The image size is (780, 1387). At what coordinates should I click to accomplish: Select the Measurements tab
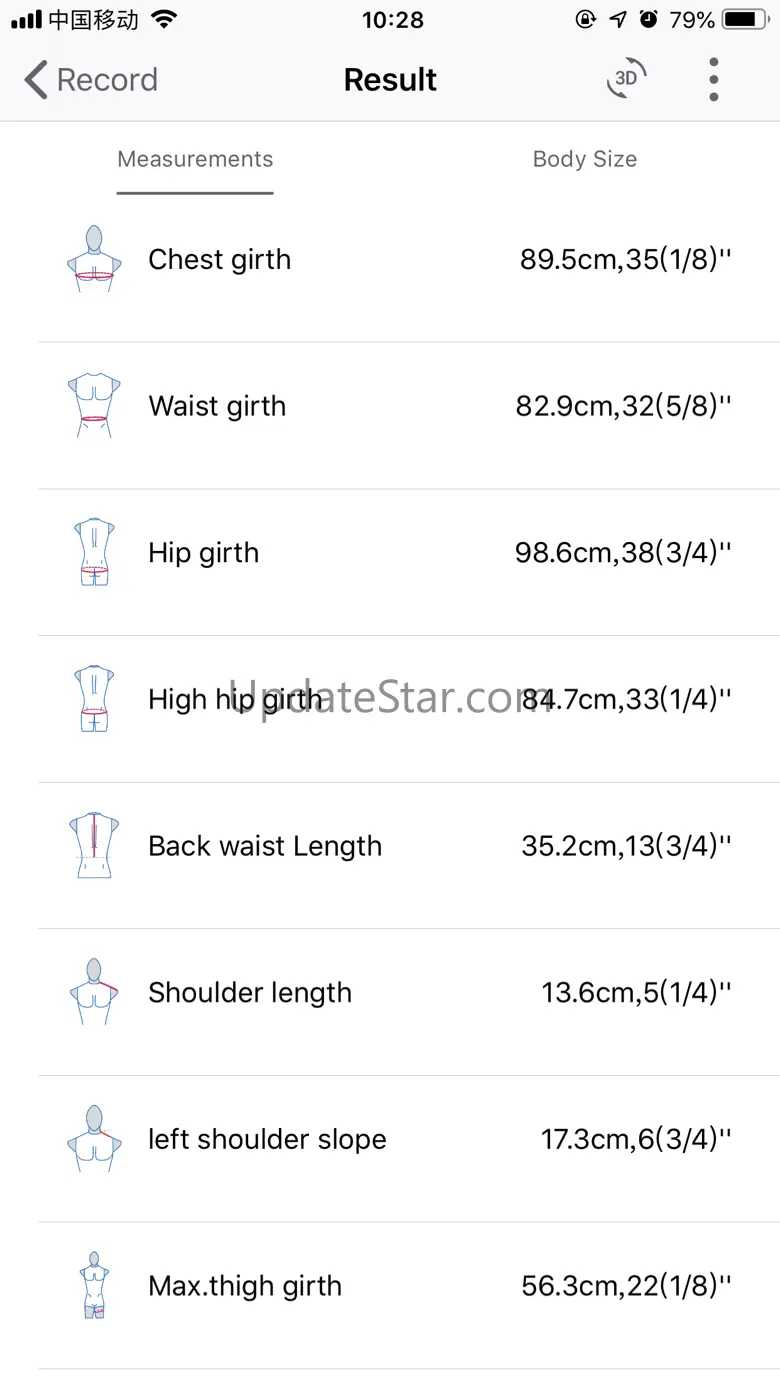(195, 159)
